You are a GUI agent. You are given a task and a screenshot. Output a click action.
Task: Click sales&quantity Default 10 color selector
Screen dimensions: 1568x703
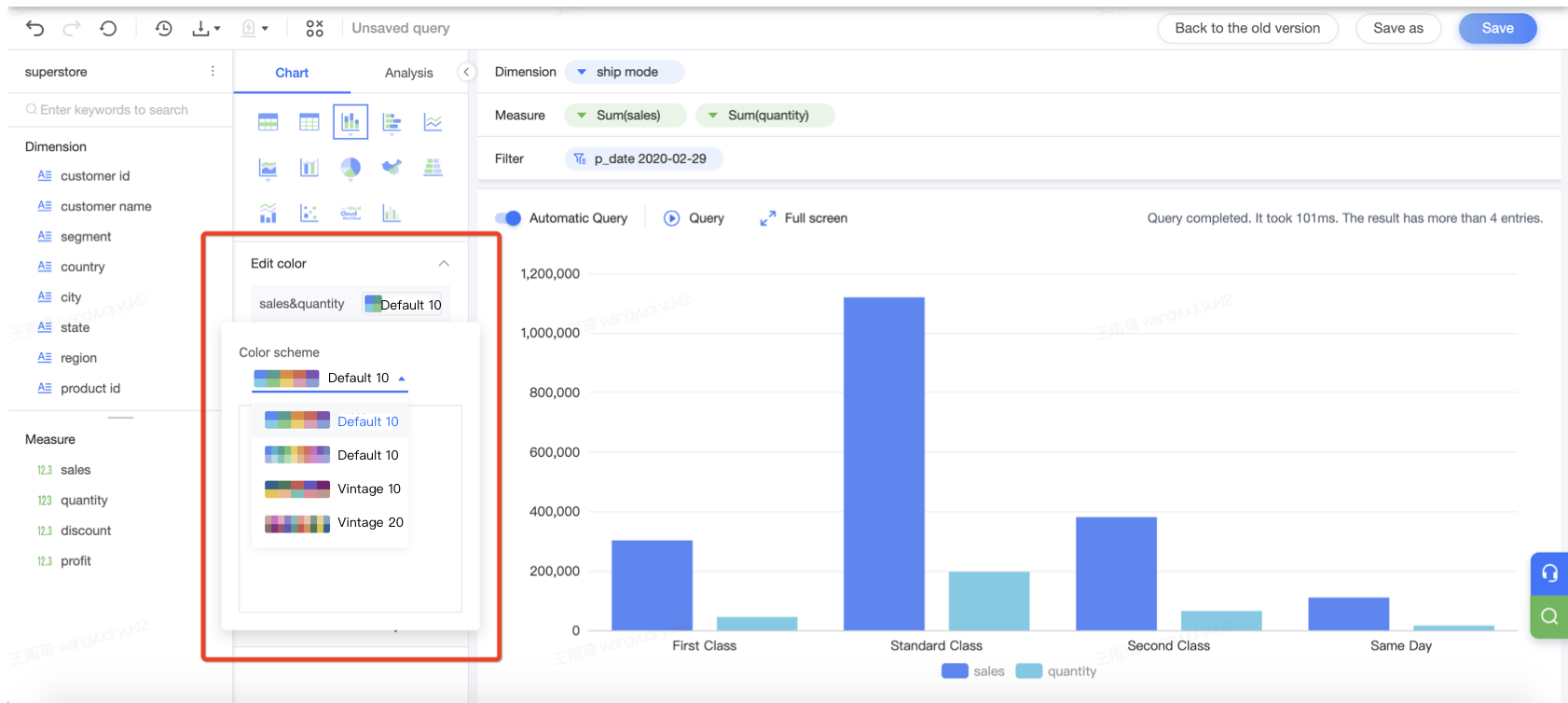(x=403, y=304)
